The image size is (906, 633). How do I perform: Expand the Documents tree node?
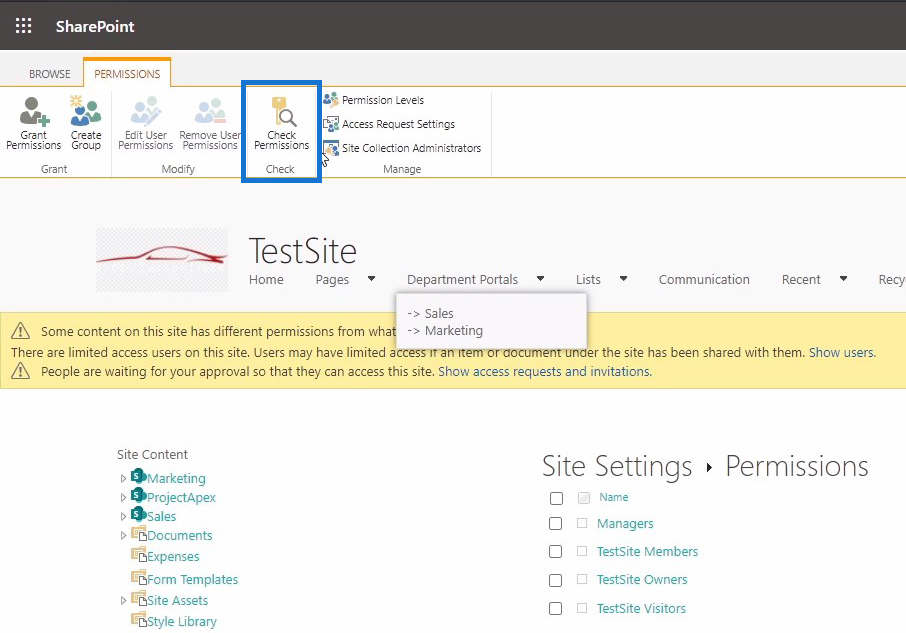pos(123,535)
